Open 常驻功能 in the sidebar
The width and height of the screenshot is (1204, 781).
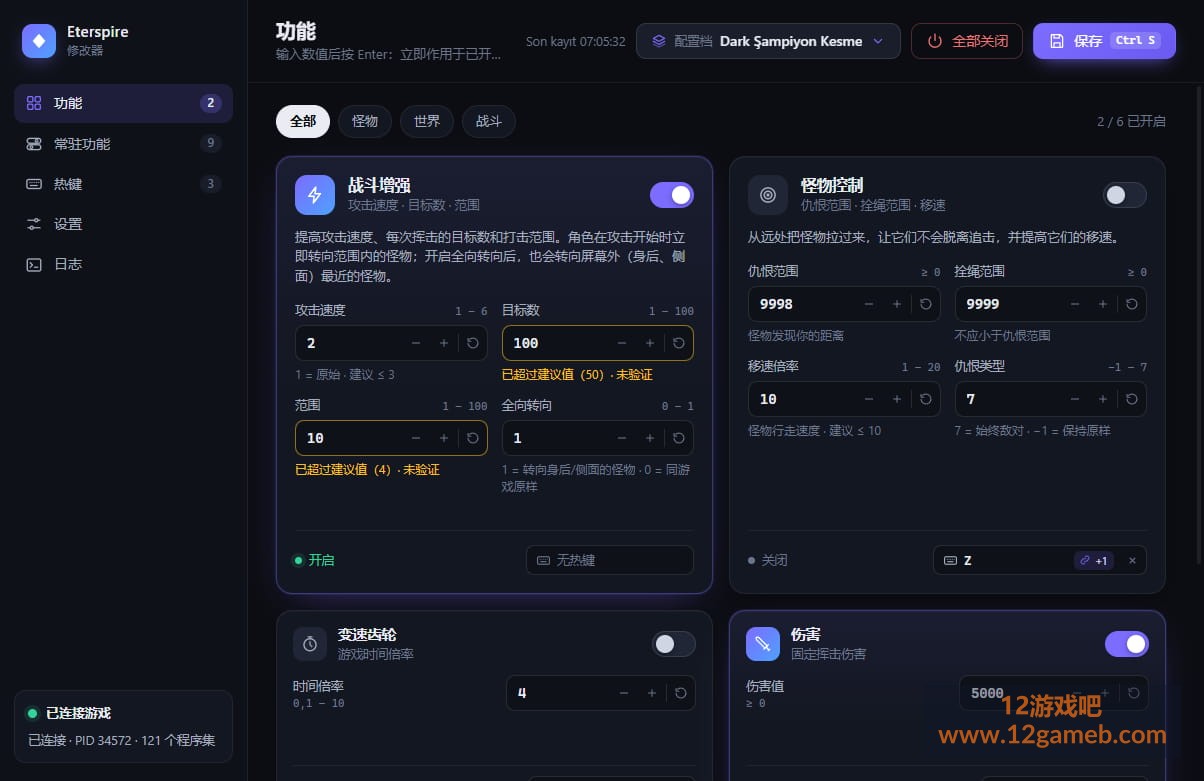[x=123, y=144]
